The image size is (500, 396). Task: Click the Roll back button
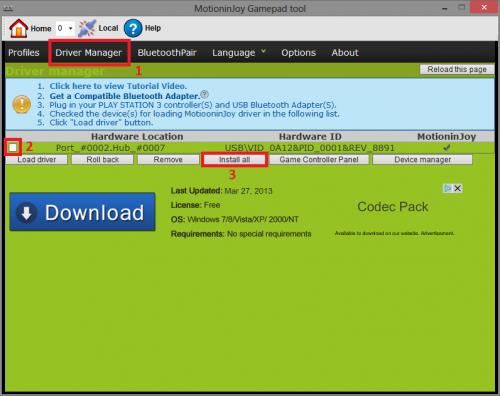[102, 160]
